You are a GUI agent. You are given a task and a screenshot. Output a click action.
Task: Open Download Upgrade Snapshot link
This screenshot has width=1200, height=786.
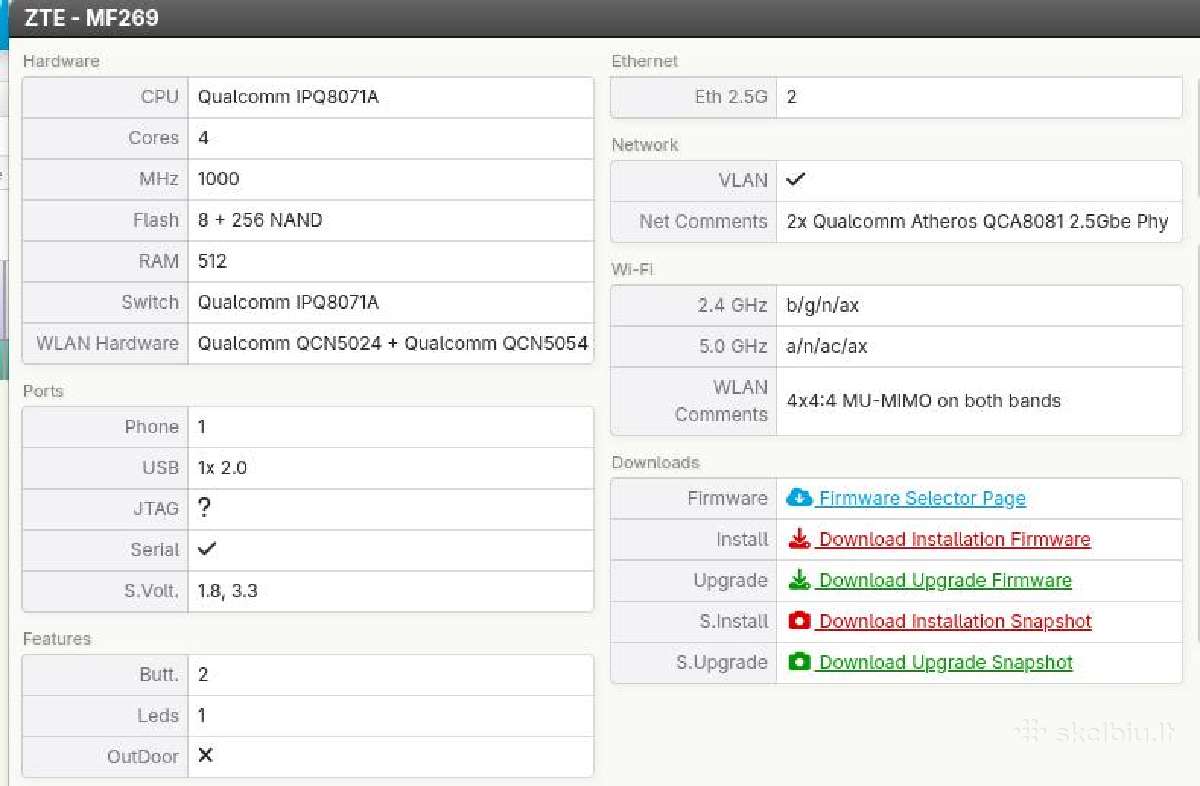point(946,662)
